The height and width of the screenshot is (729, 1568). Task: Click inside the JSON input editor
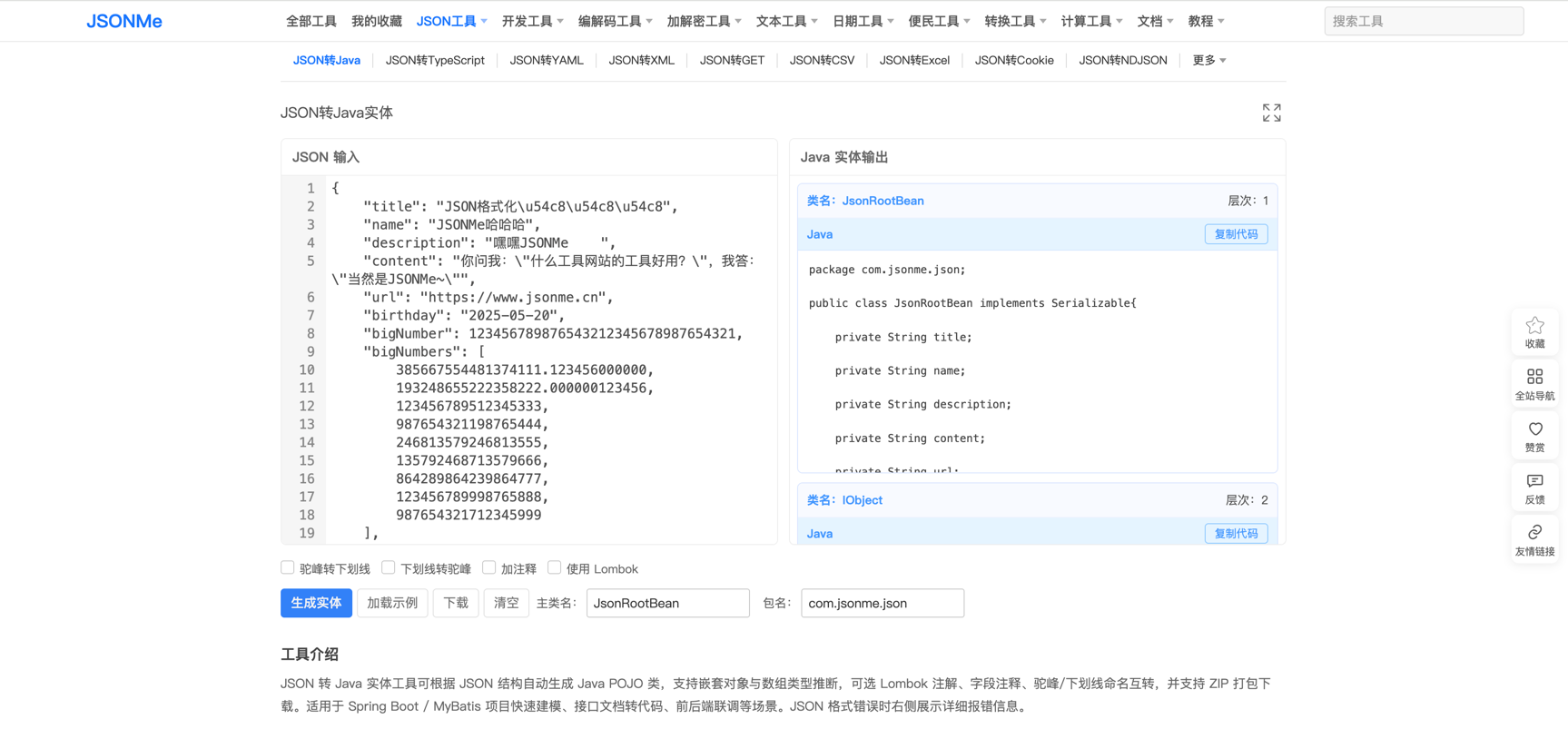[x=550, y=360]
